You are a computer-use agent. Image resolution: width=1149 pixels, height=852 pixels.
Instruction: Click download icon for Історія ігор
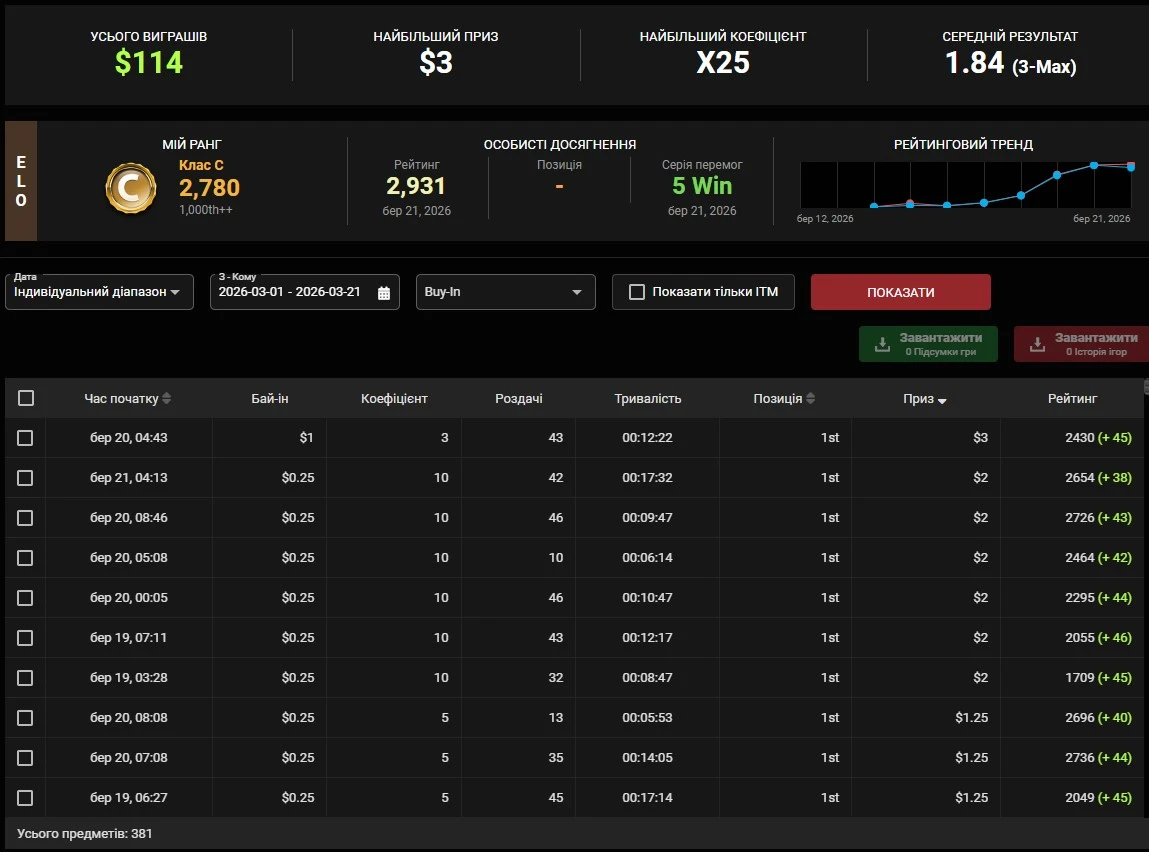click(x=1038, y=344)
